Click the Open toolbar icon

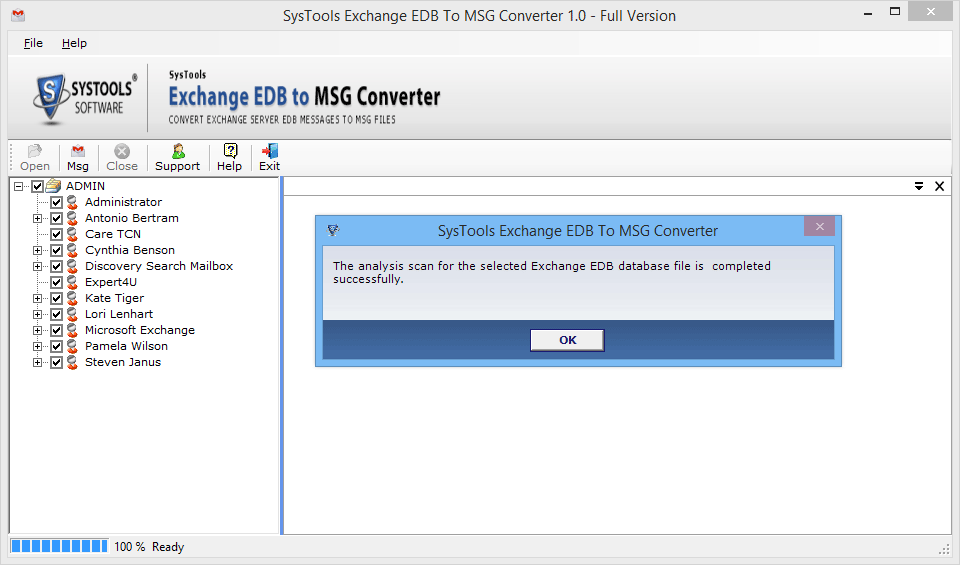(x=35, y=151)
